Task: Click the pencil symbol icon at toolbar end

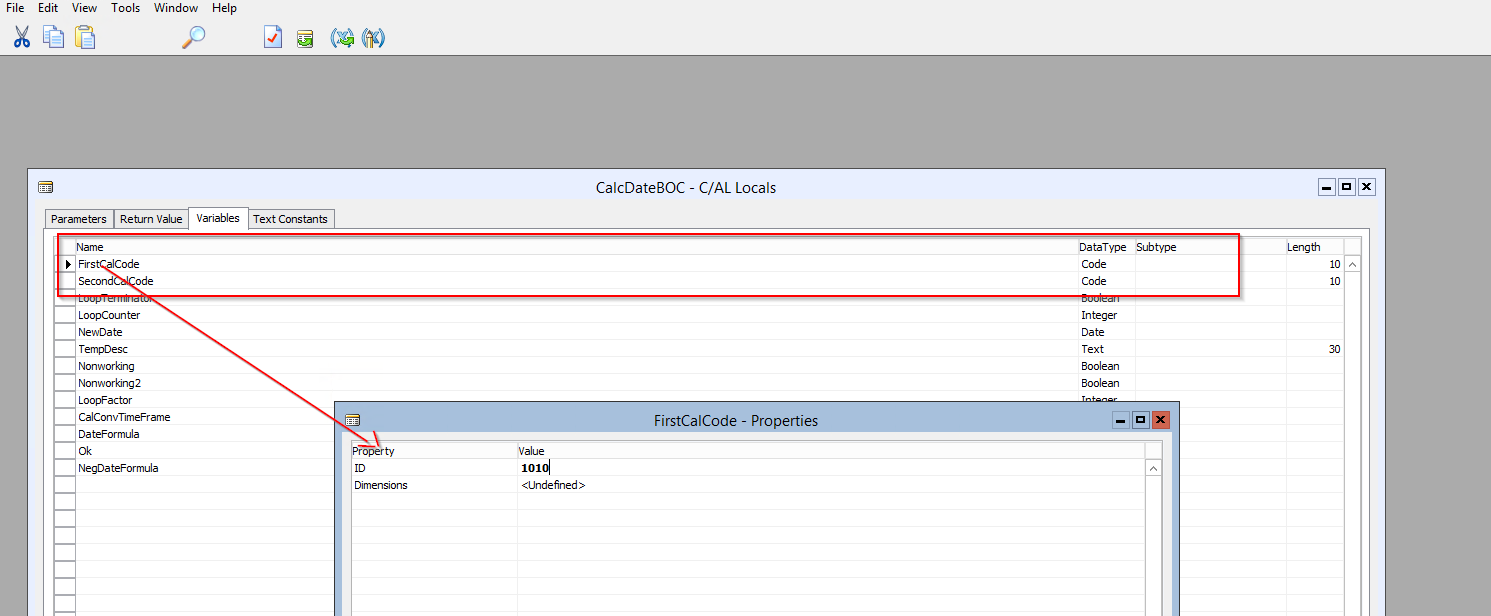Action: click(373, 37)
